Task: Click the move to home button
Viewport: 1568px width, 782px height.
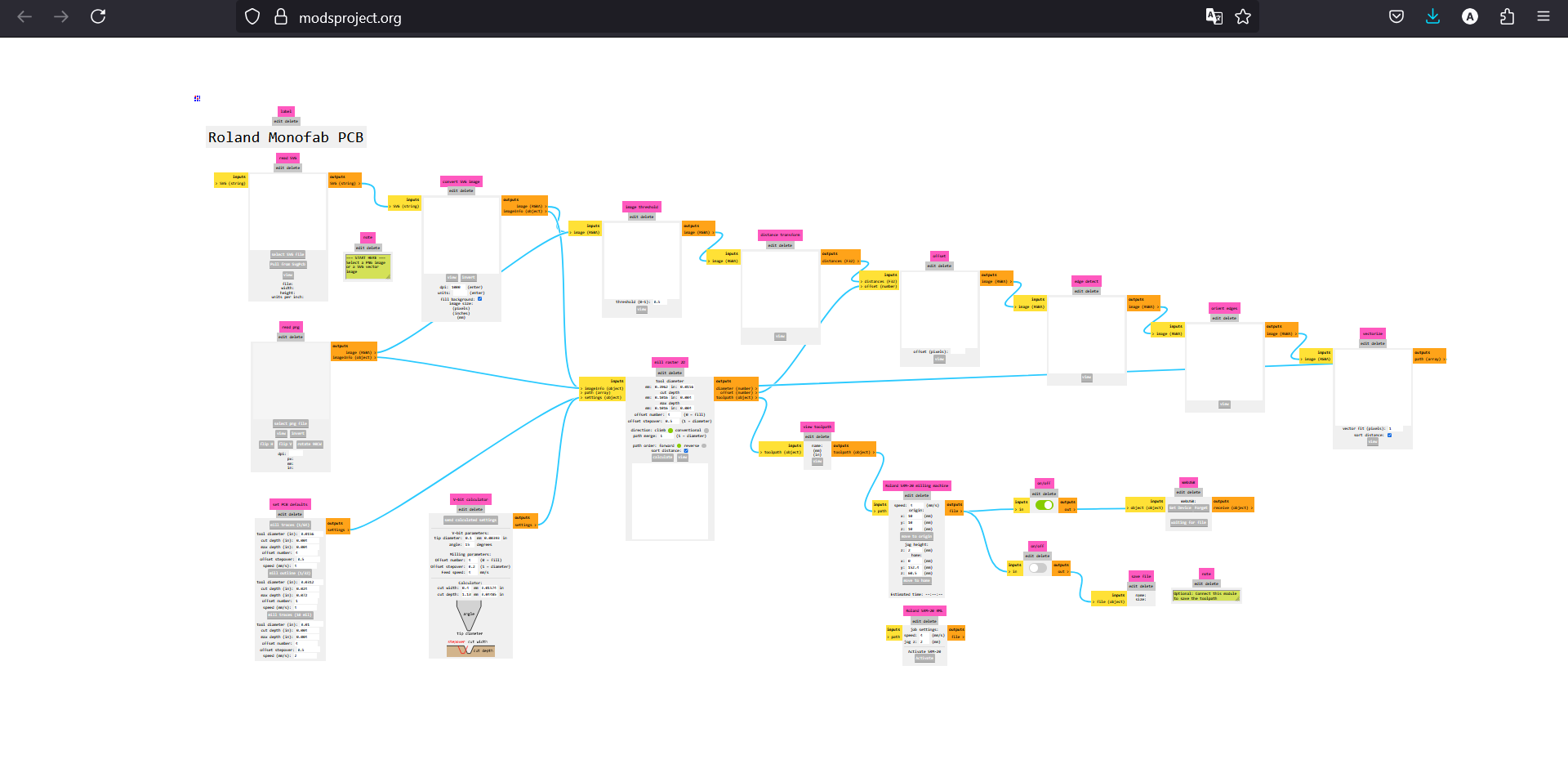Action: coord(916,580)
